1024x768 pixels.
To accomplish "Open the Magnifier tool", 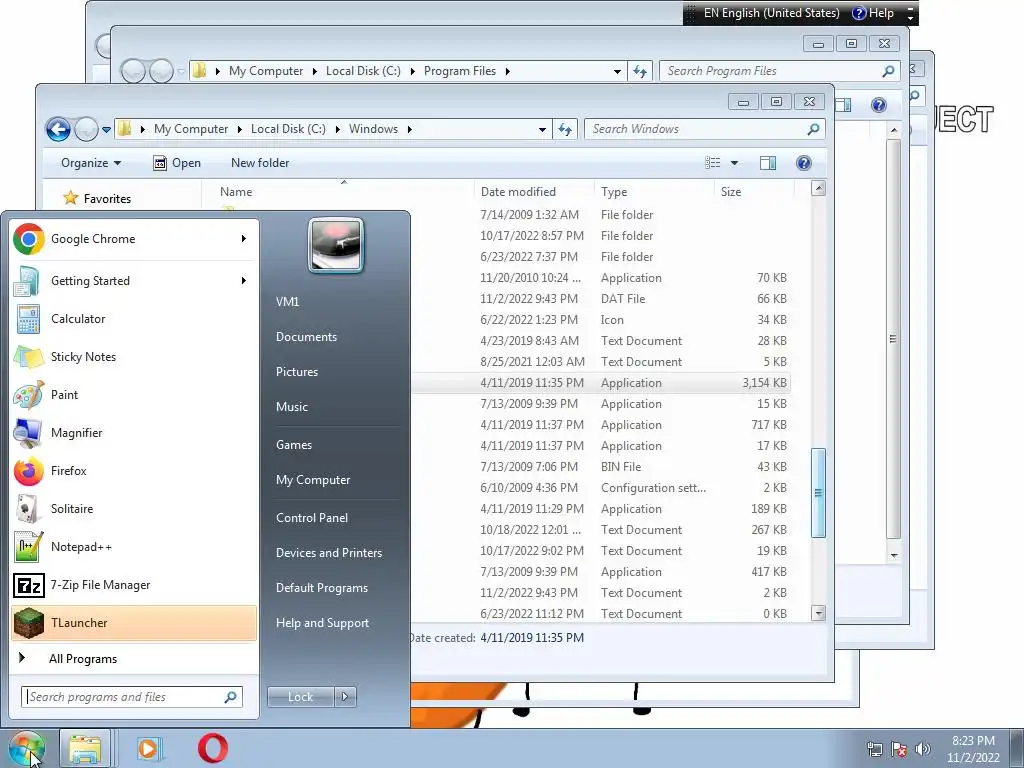I will point(134,432).
